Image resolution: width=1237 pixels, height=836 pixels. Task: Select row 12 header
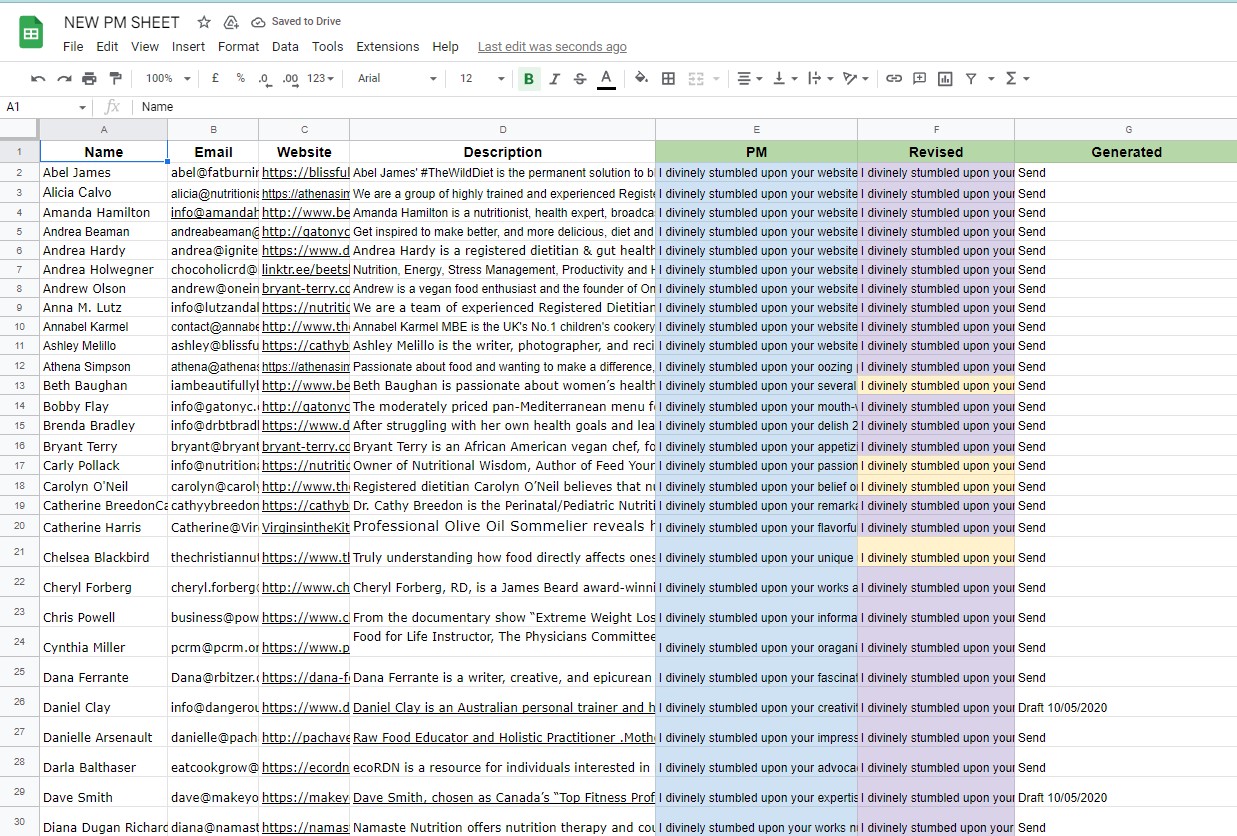[x=19, y=366]
